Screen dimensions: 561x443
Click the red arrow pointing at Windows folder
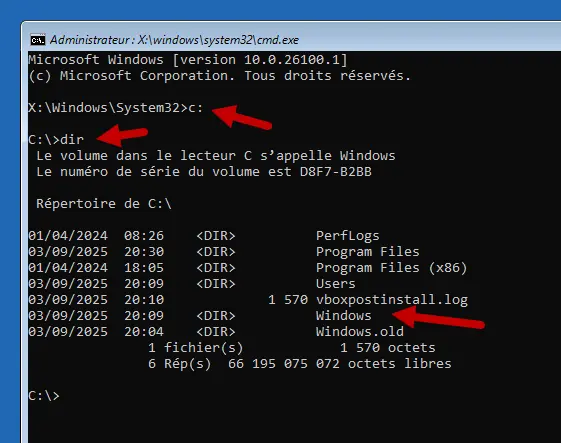[x=438, y=318]
